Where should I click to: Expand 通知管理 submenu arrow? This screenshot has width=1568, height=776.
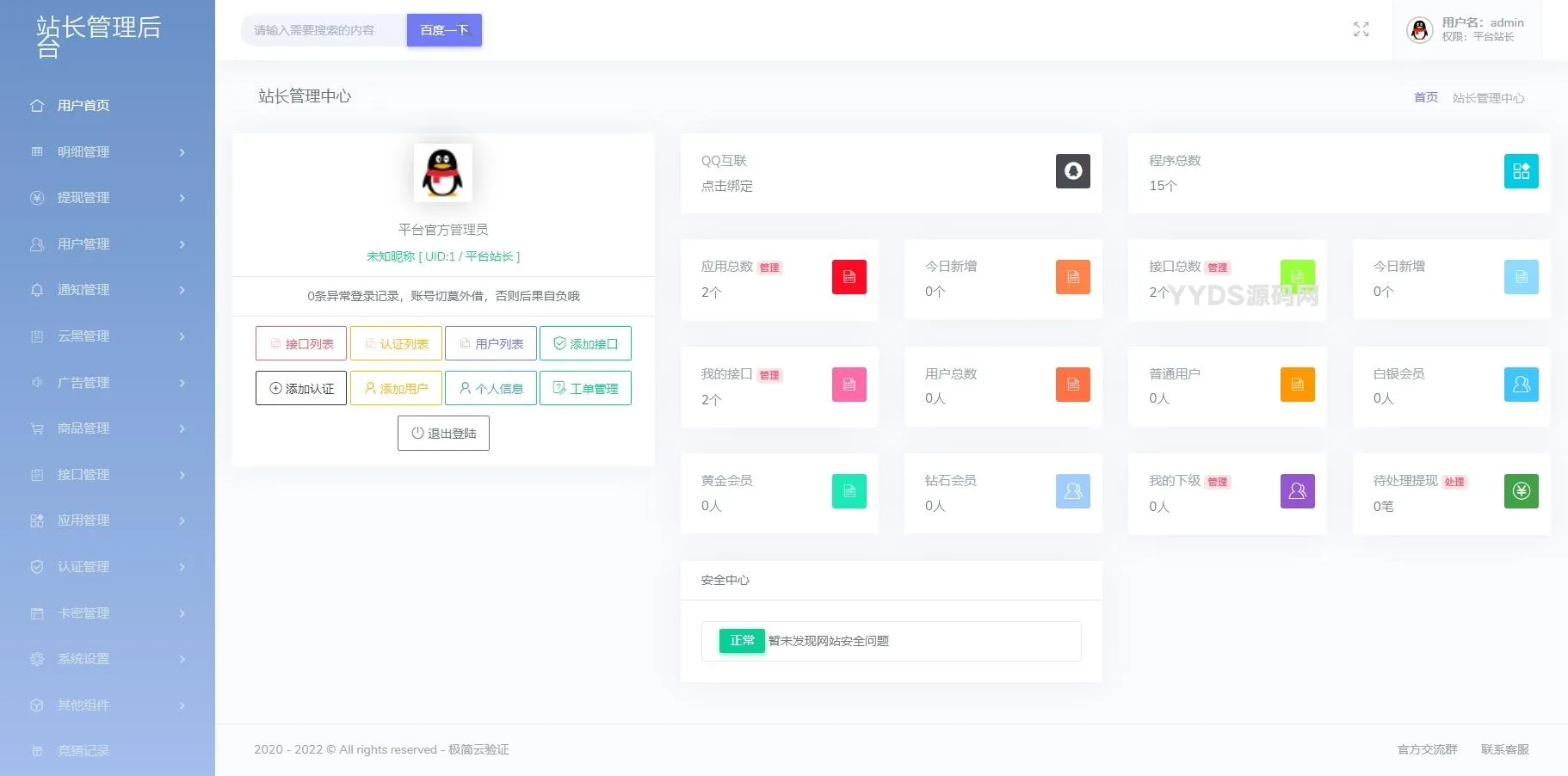tap(182, 290)
